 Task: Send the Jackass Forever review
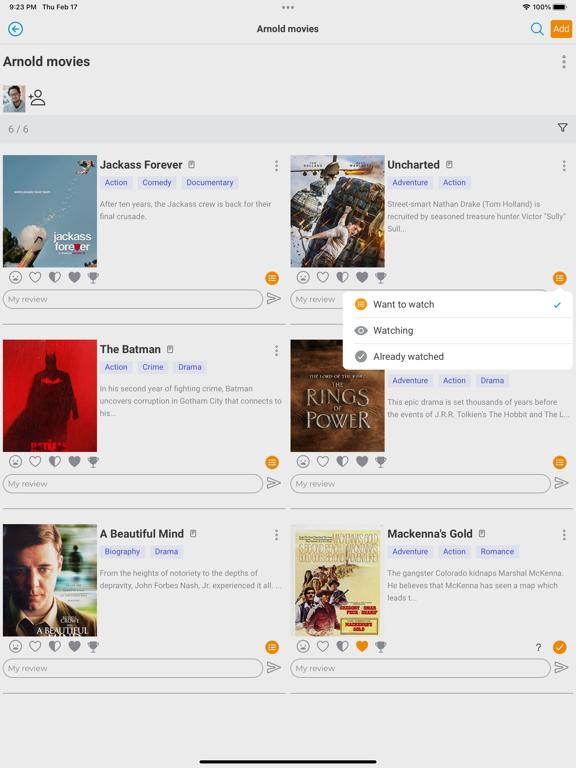click(x=274, y=298)
